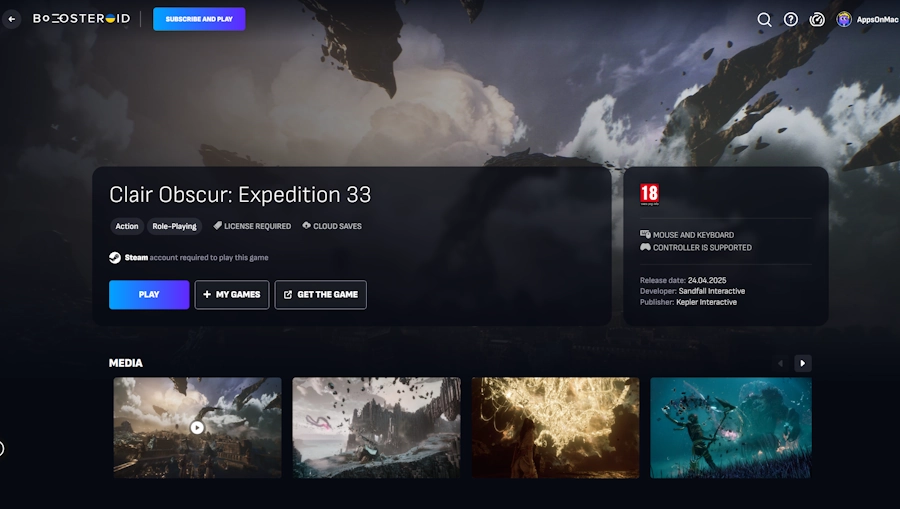Click the MEDIA section heading
900x509 pixels.
click(x=126, y=363)
